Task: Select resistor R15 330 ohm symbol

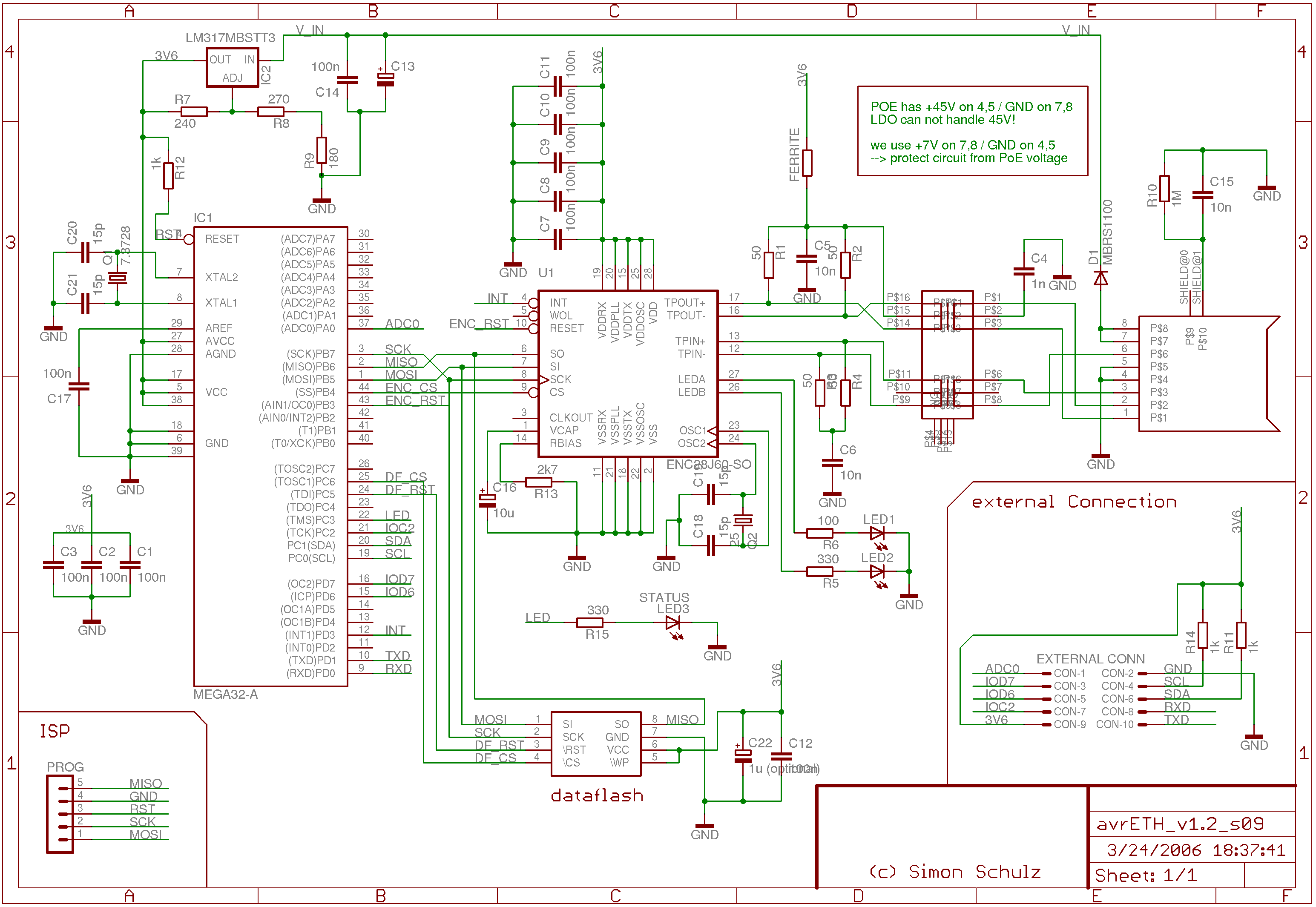Action: click(x=590, y=623)
